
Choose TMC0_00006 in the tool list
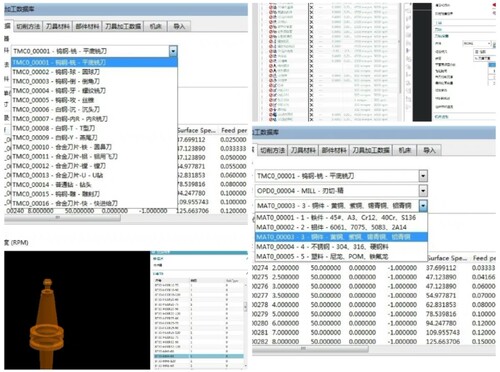click(94, 109)
